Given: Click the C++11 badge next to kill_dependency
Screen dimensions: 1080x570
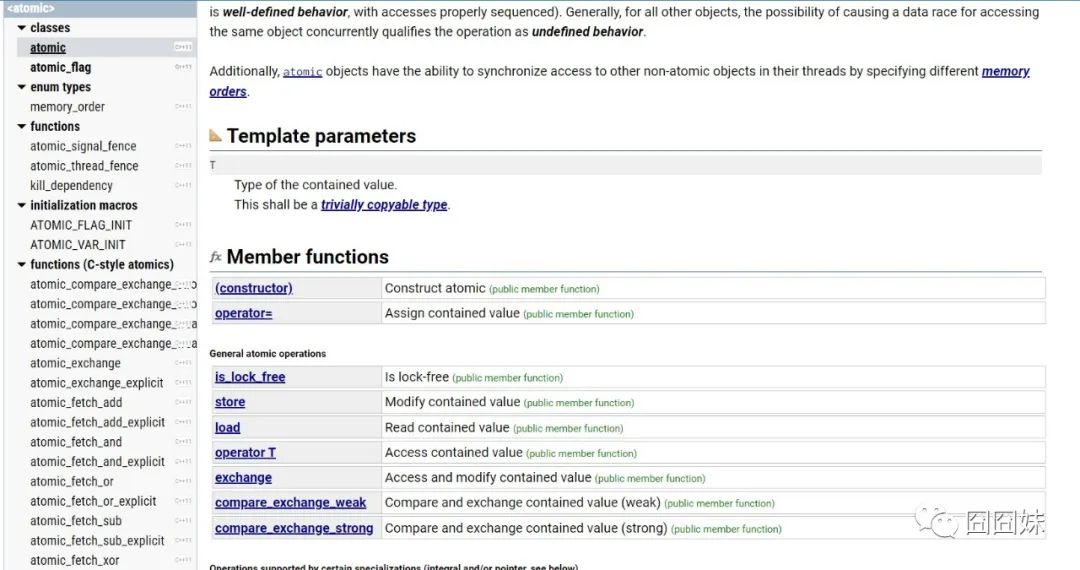Looking at the screenshot, I should click(183, 186).
